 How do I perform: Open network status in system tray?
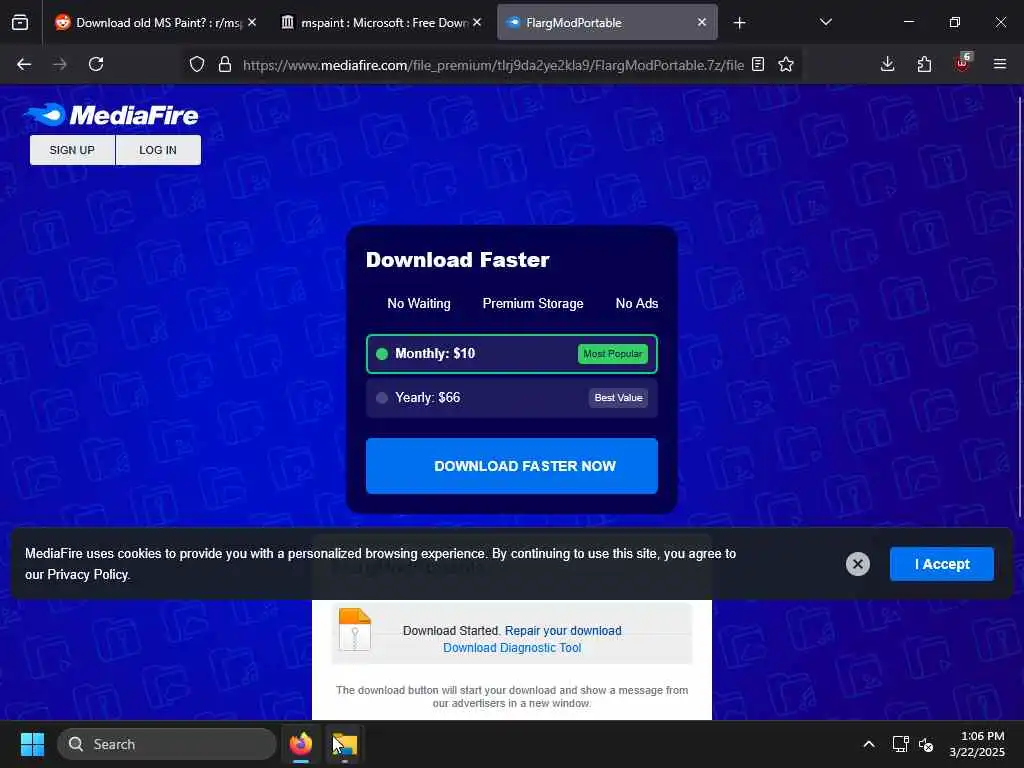[x=901, y=744]
